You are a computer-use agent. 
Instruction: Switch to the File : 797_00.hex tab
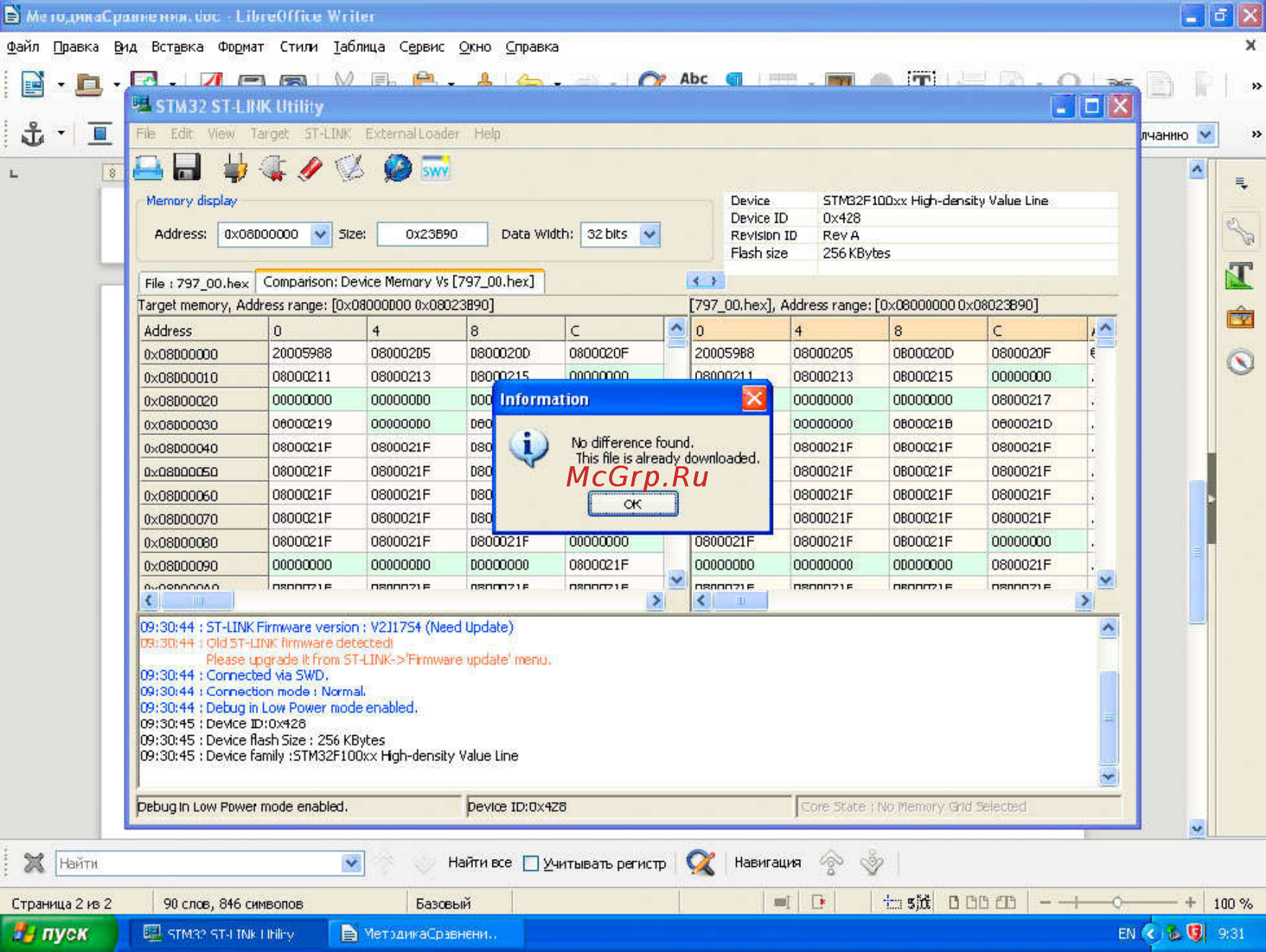(x=197, y=283)
